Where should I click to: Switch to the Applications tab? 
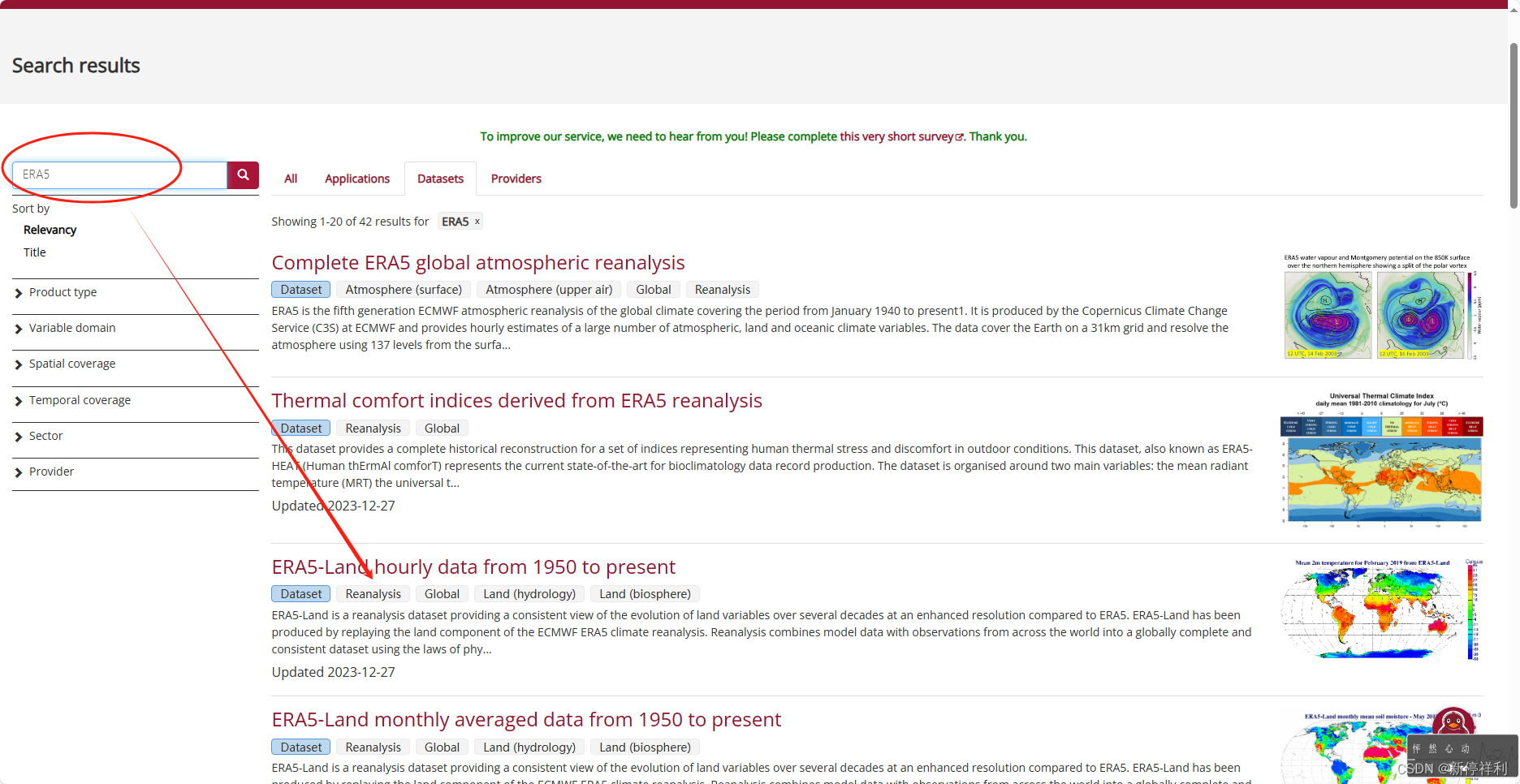tap(357, 179)
